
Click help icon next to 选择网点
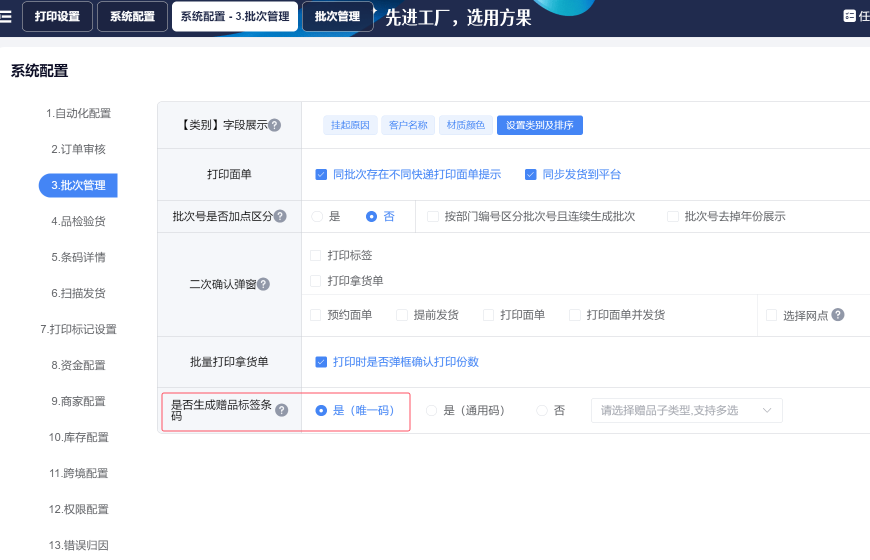838,315
